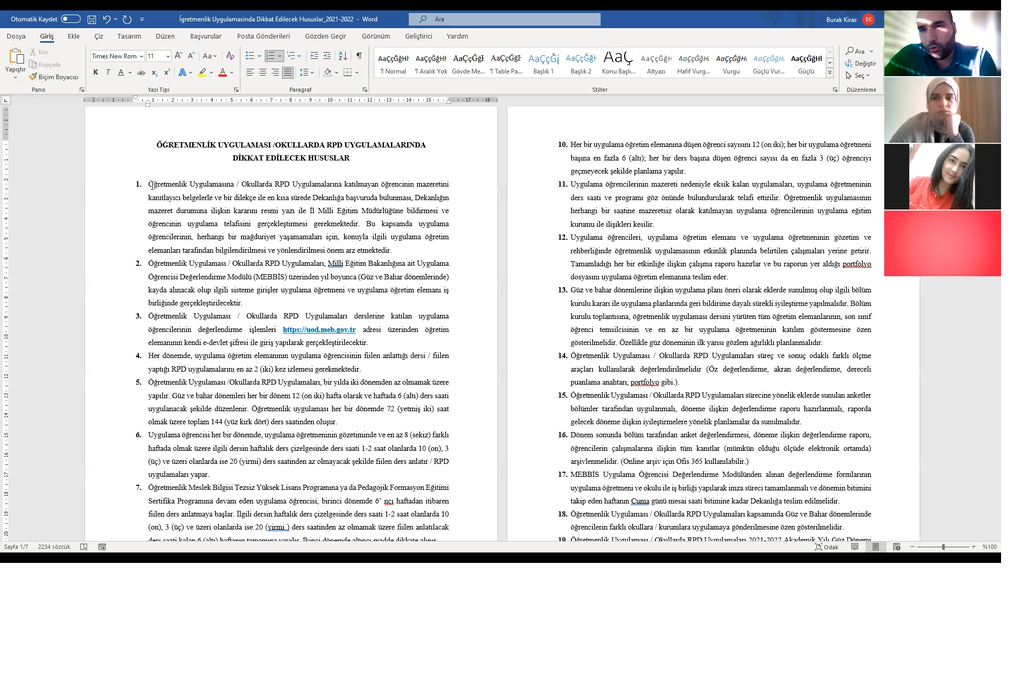This screenshot has height=688, width=1024.
Task: Increase the font size
Action: (178, 56)
